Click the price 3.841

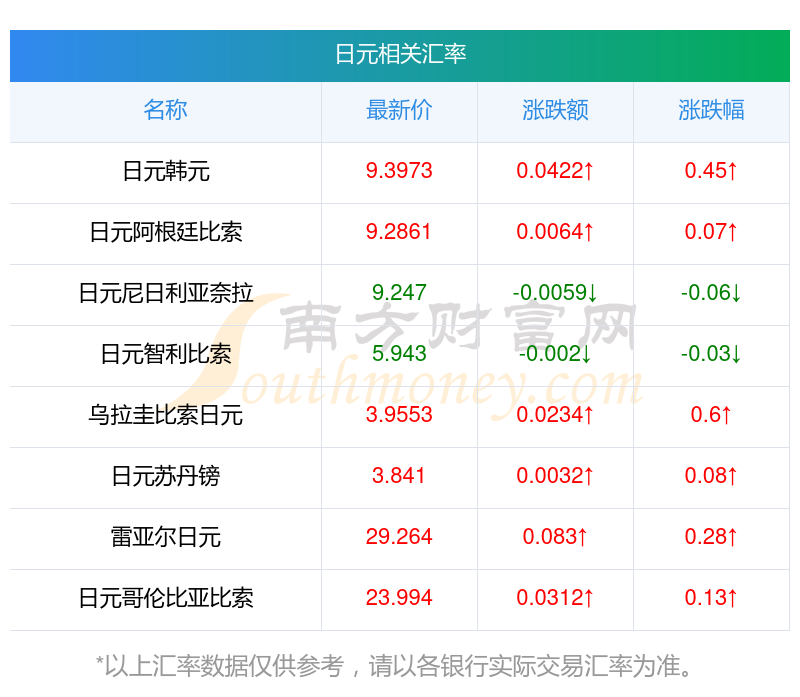coord(398,476)
